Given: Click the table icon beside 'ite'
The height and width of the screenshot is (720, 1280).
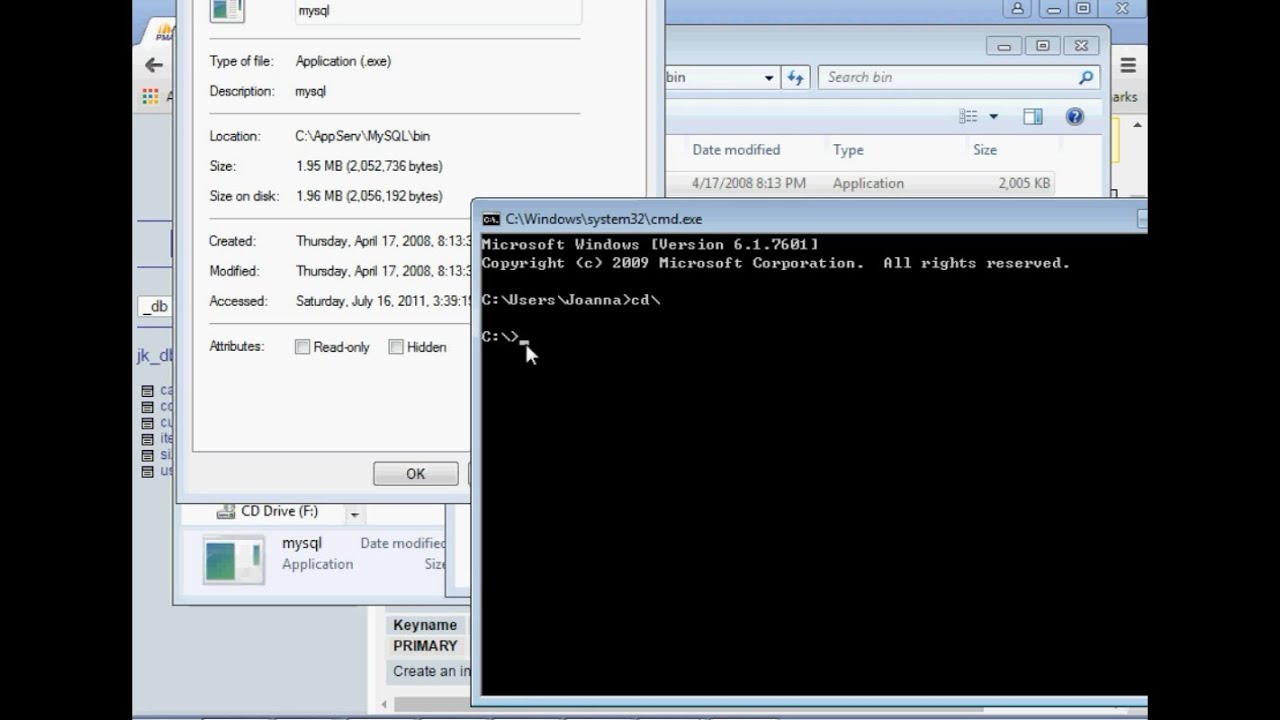Looking at the screenshot, I should tap(148, 439).
